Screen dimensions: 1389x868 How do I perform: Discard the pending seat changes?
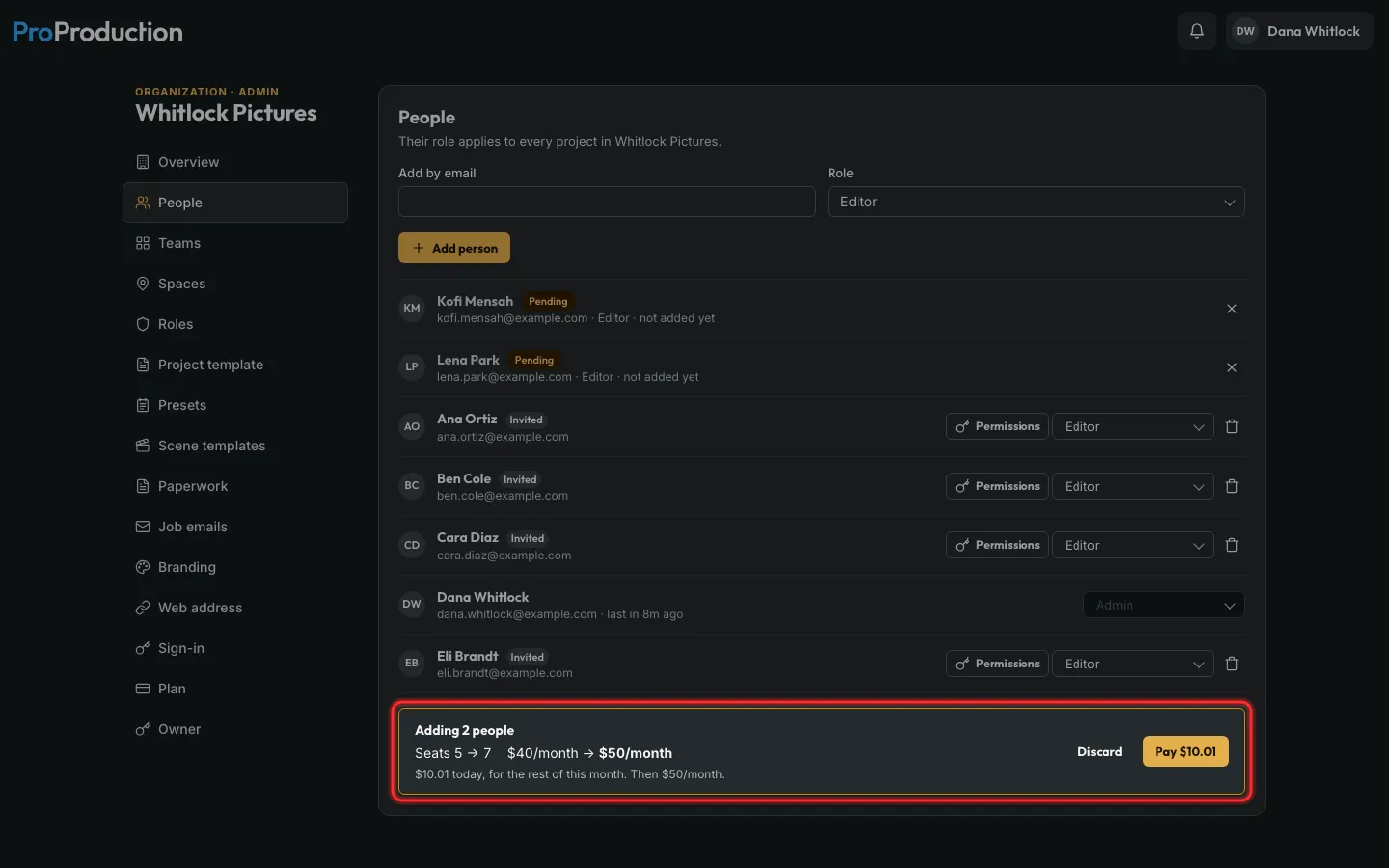click(x=1100, y=751)
